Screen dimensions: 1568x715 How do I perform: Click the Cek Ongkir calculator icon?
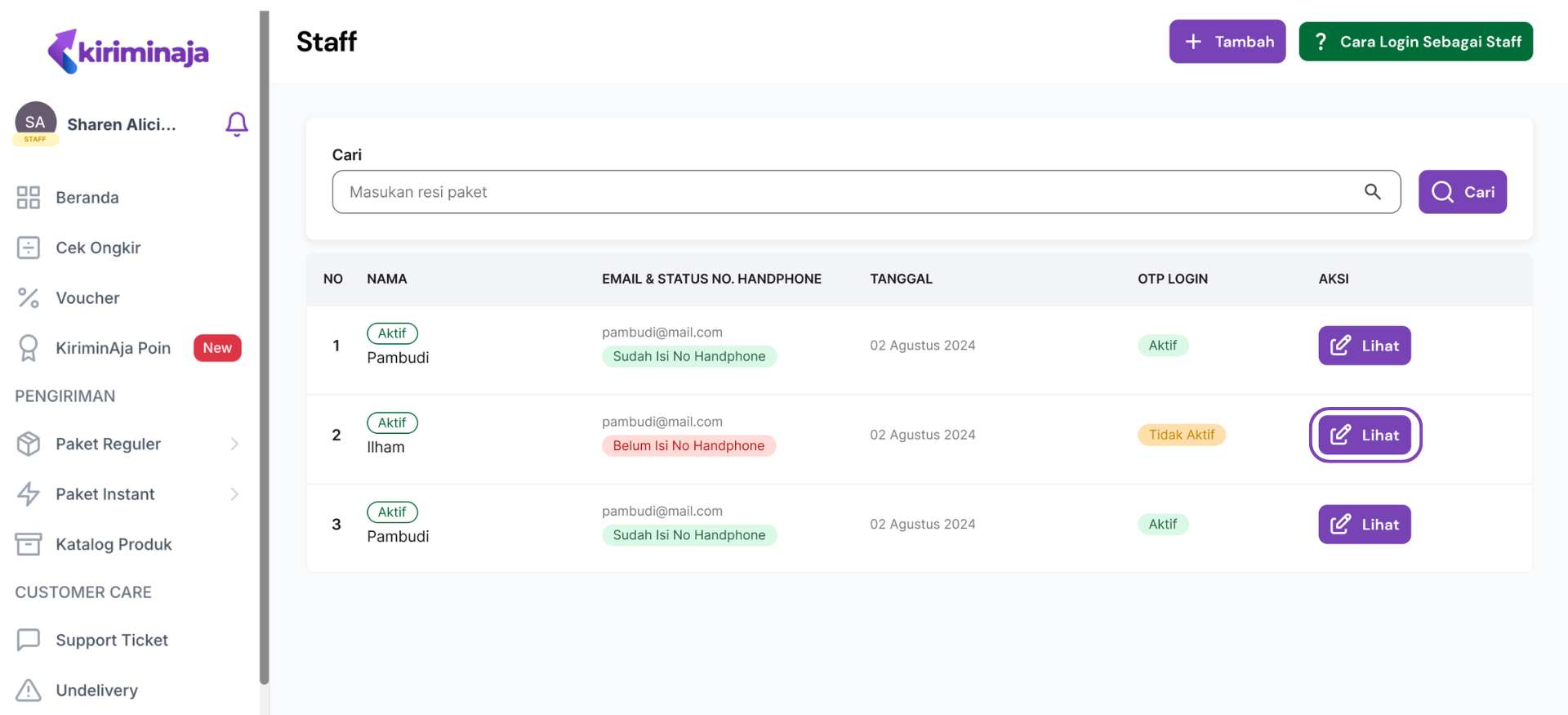pyautogui.click(x=29, y=248)
